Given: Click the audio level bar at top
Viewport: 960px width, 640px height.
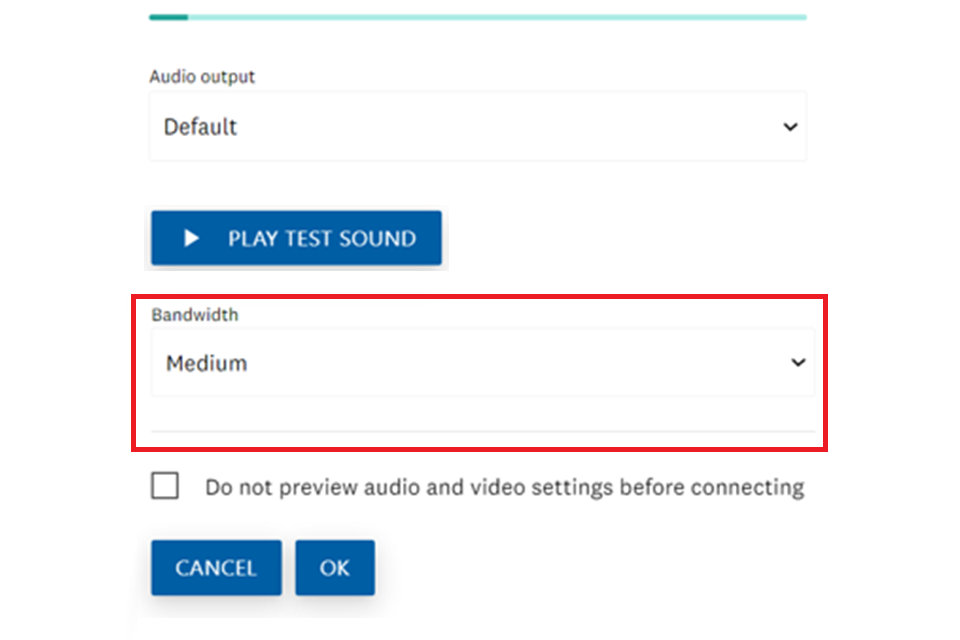Looking at the screenshot, I should [x=478, y=17].
